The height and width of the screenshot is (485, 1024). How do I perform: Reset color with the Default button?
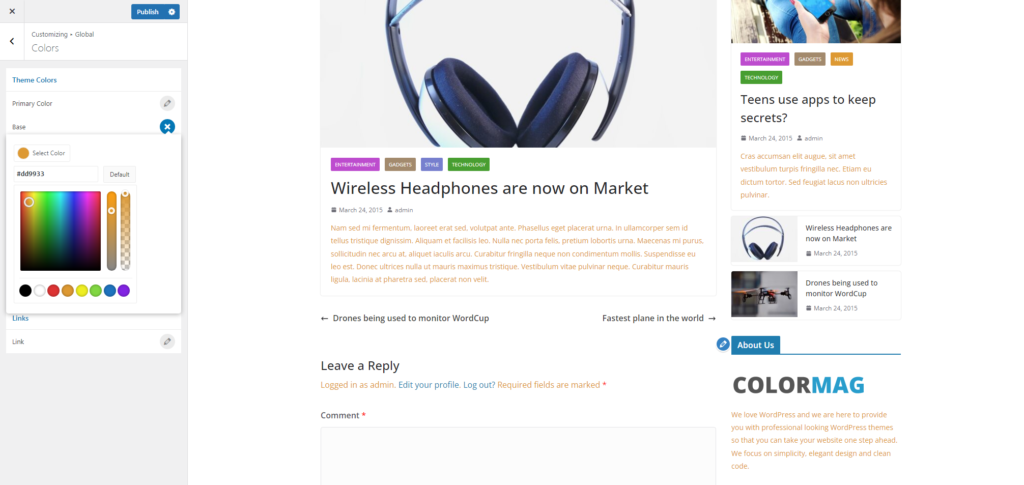[x=120, y=174]
